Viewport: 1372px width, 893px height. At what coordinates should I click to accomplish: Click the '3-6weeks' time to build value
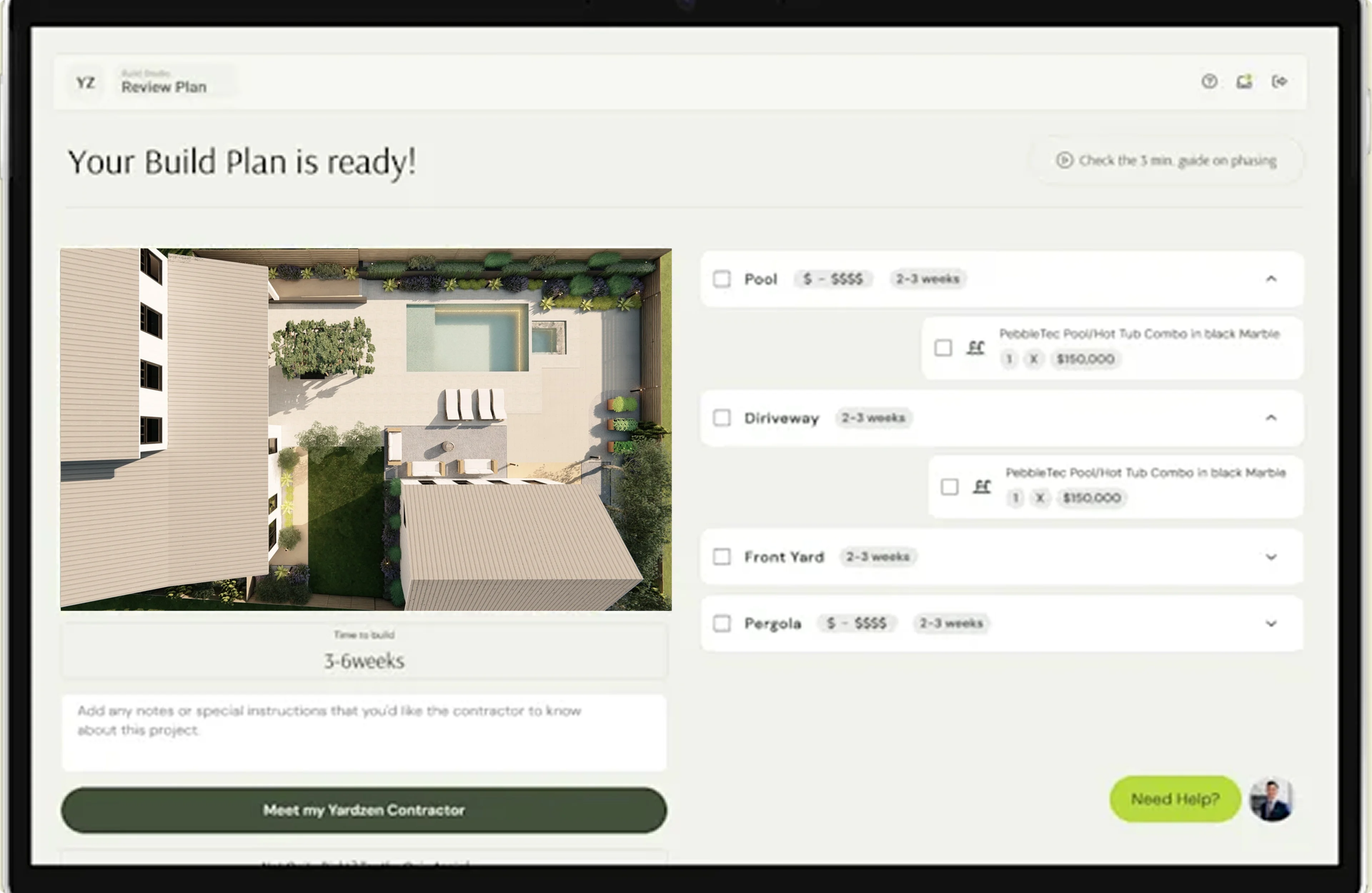(x=364, y=661)
